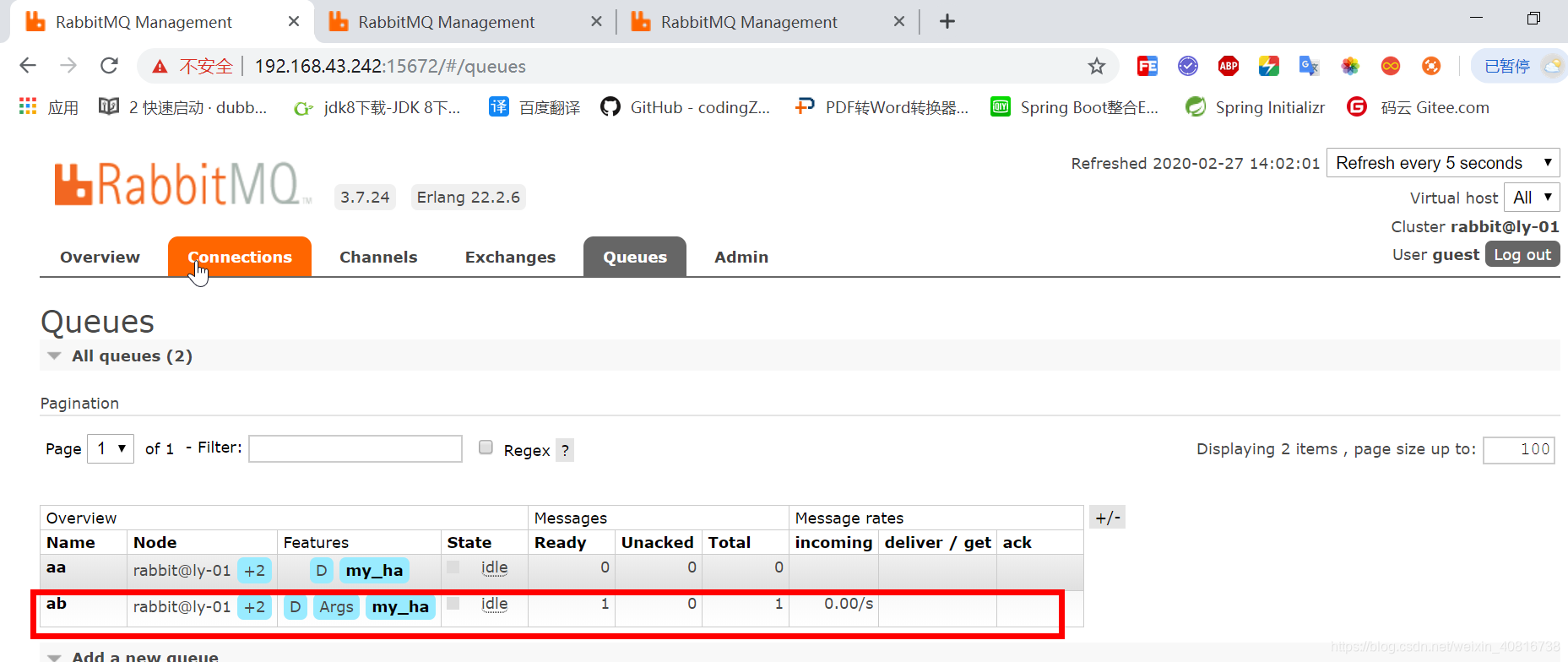Click the D durable badge for aa
The height and width of the screenshot is (662, 1568).
pyautogui.click(x=321, y=571)
